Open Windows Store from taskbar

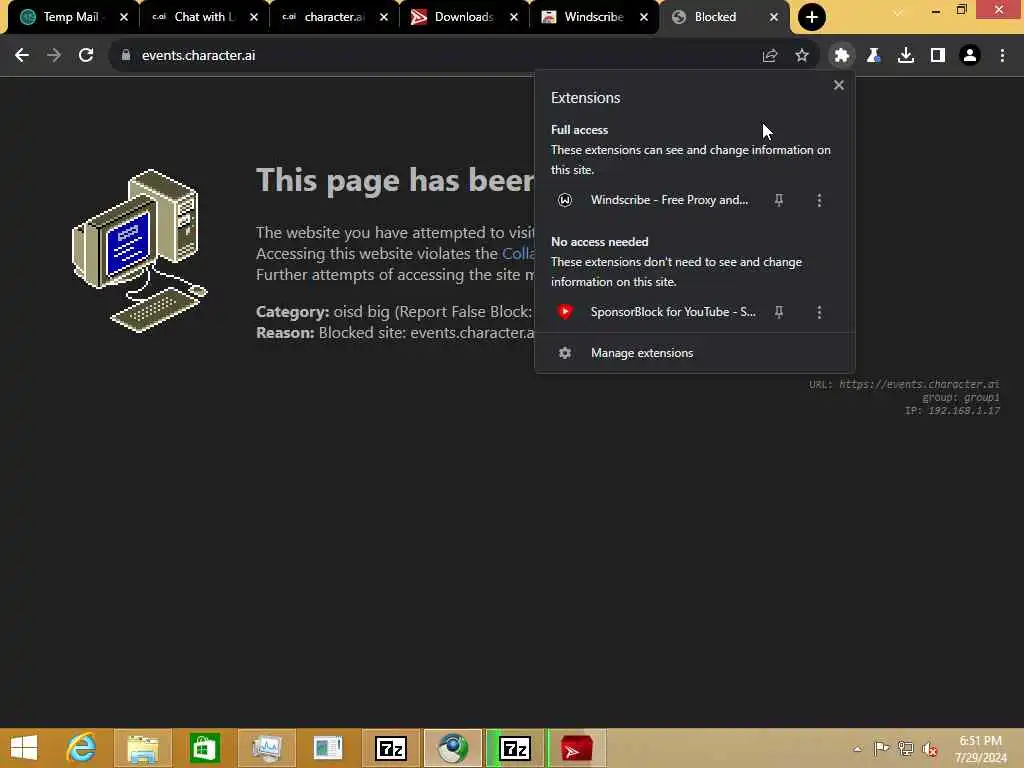pos(204,748)
